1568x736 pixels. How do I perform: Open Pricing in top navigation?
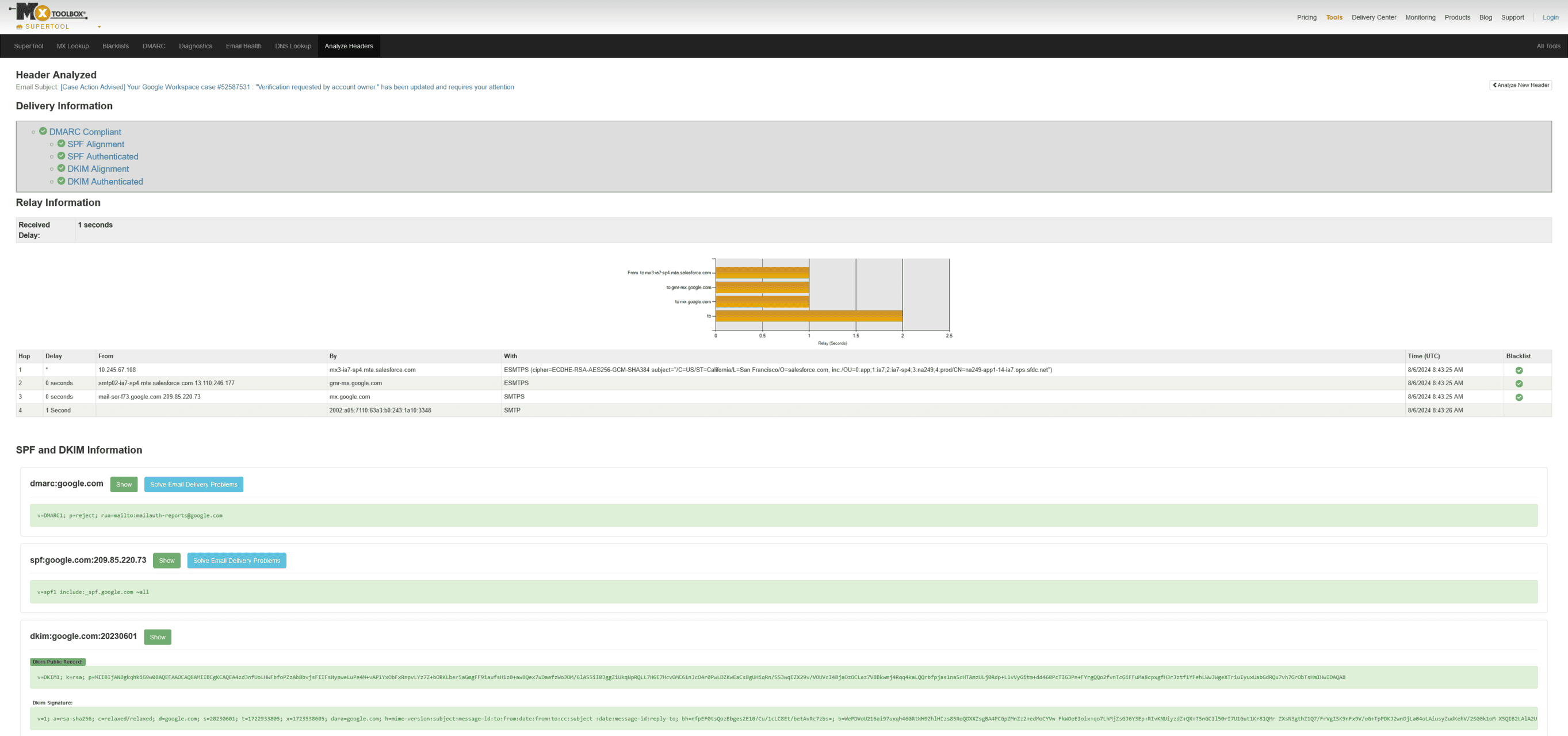(x=1306, y=18)
